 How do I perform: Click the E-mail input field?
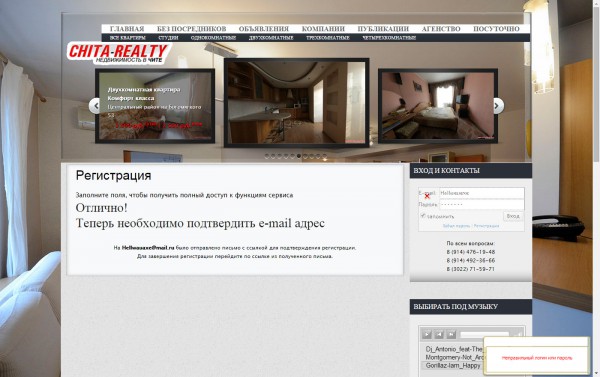pos(481,193)
